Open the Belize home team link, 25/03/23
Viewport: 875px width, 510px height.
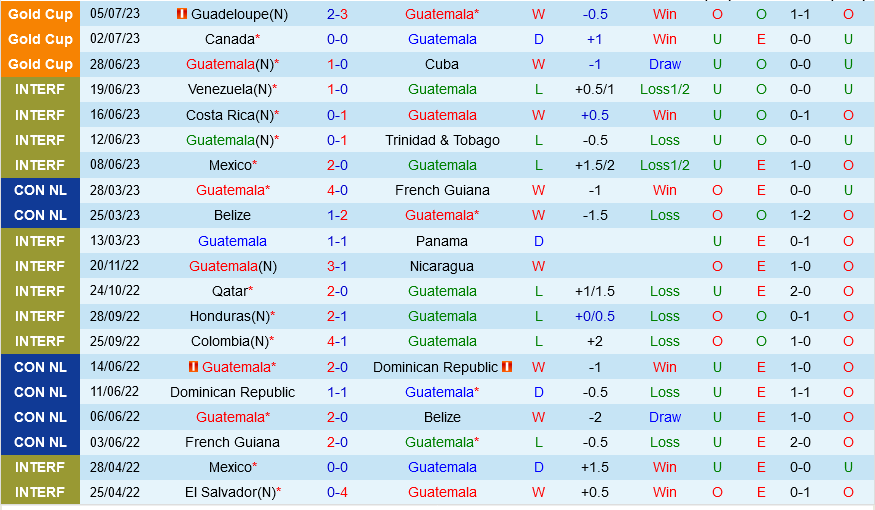click(232, 215)
